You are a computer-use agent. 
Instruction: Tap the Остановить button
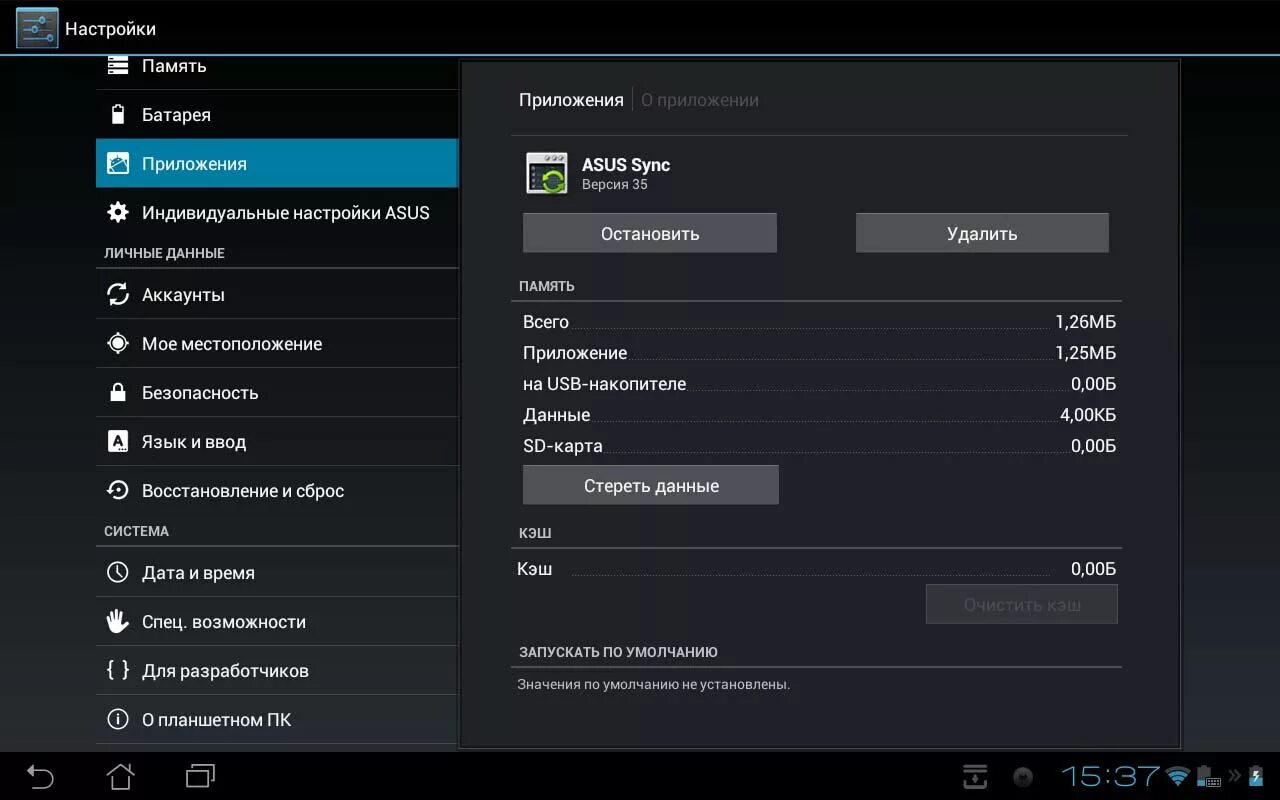pyautogui.click(x=650, y=233)
